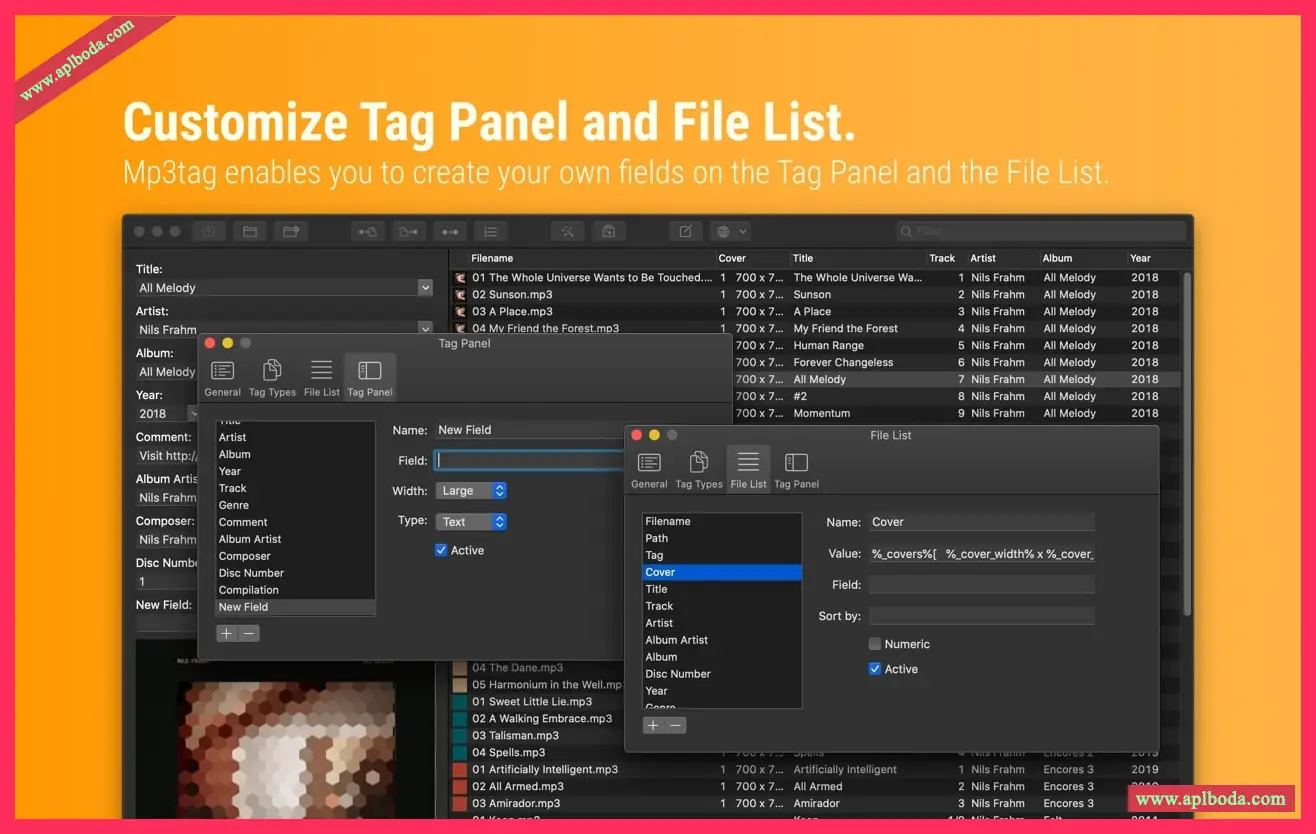Click the Filename to Tag convert icon
1316x834 pixels.
pos(409,231)
